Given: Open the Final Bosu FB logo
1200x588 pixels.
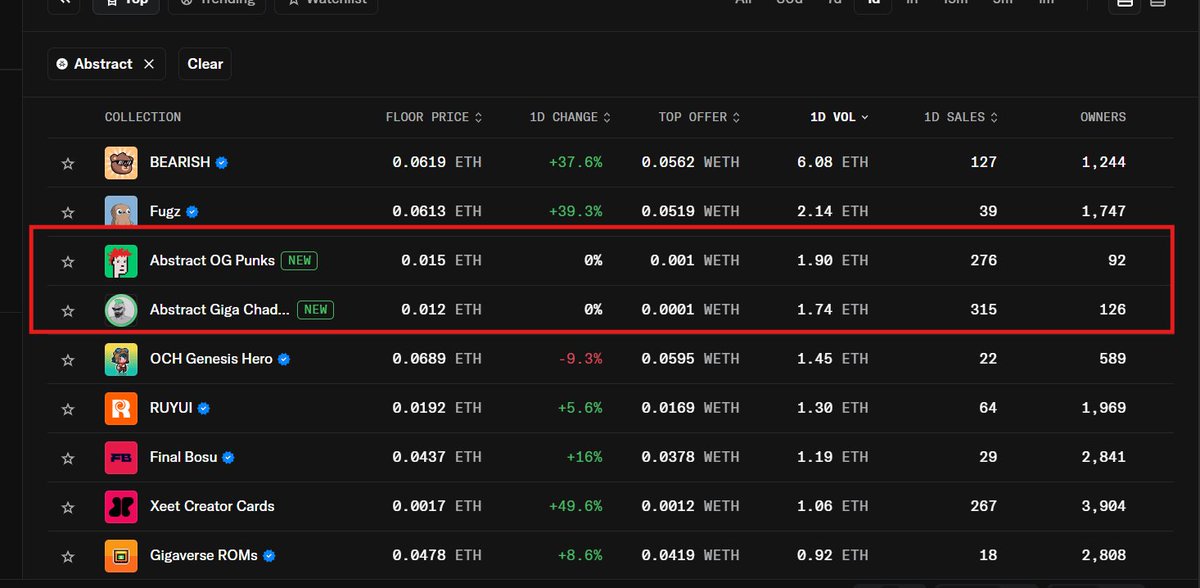Looking at the screenshot, I should coord(121,457).
